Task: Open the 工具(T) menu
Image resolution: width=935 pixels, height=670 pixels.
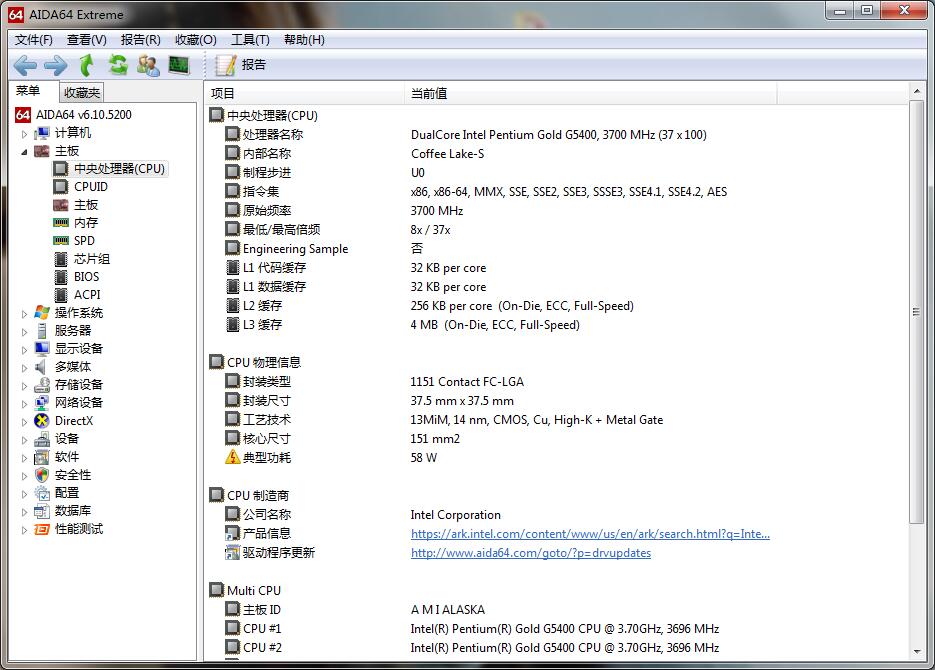Action: click(x=250, y=40)
